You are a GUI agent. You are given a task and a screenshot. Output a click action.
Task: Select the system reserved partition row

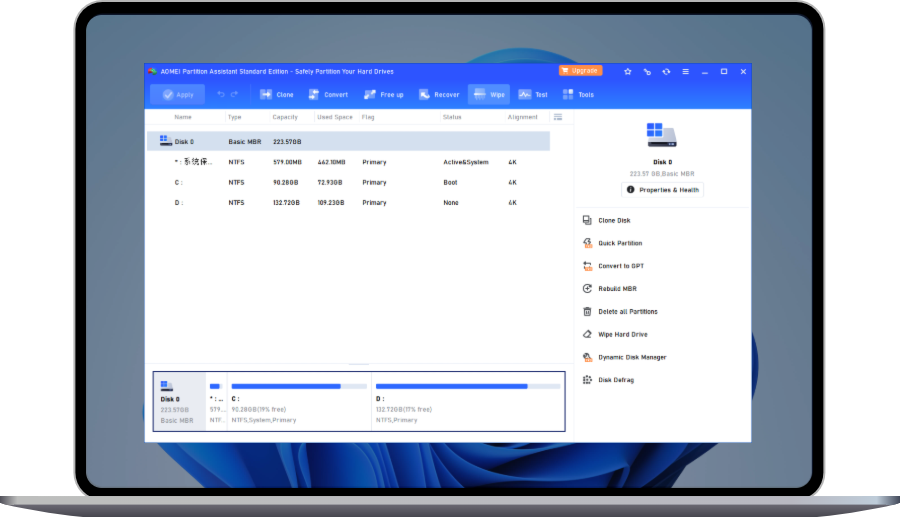point(348,162)
